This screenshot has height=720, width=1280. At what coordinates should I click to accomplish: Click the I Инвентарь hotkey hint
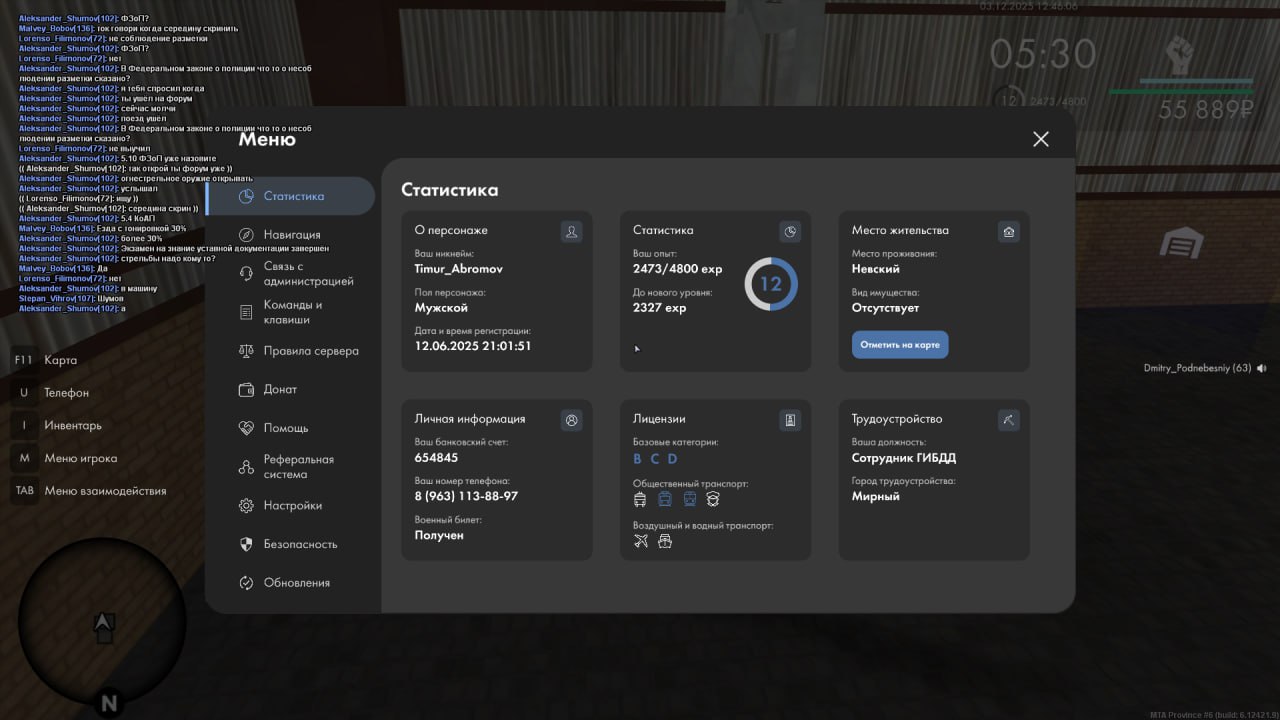coord(57,425)
